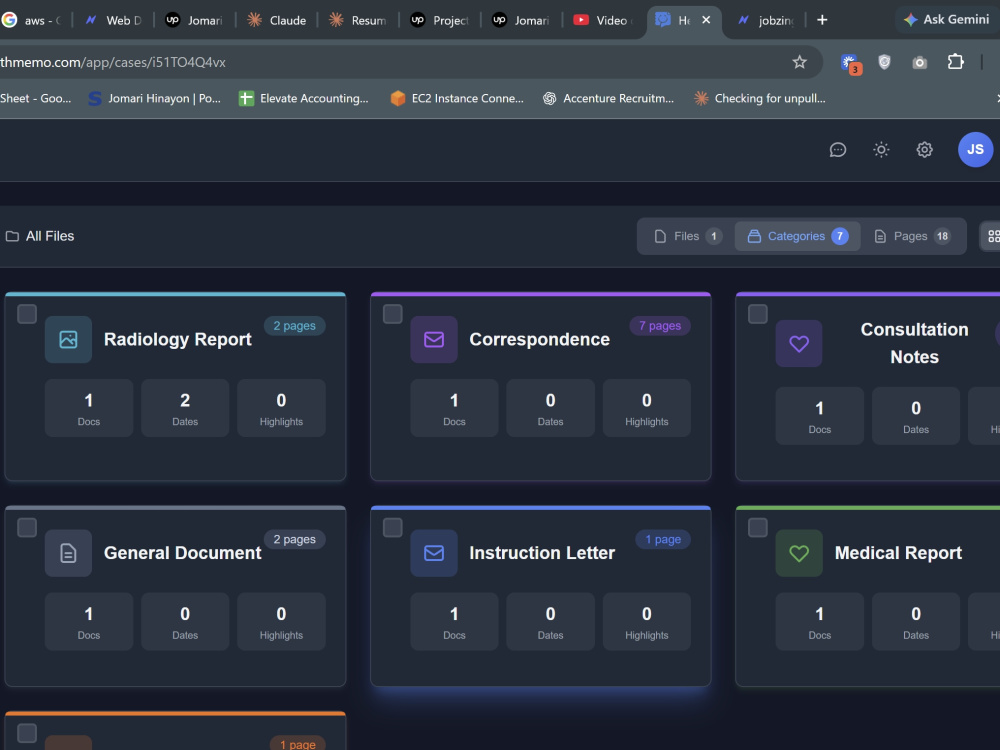Bookmark page with the star icon
Viewport: 1000px width, 750px height.
pyautogui.click(x=799, y=62)
